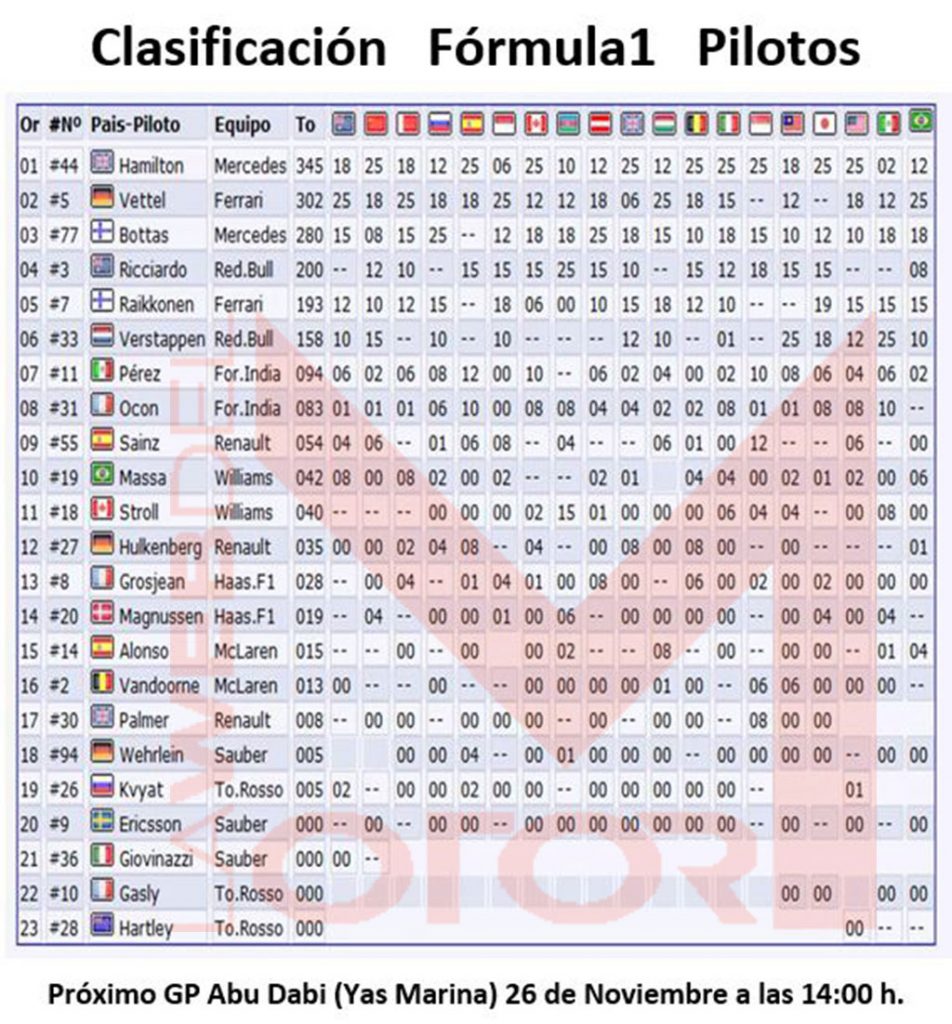Click the flag icon next to Verstappen
Viewport: 952px width, 1024px height.
[x=102, y=339]
